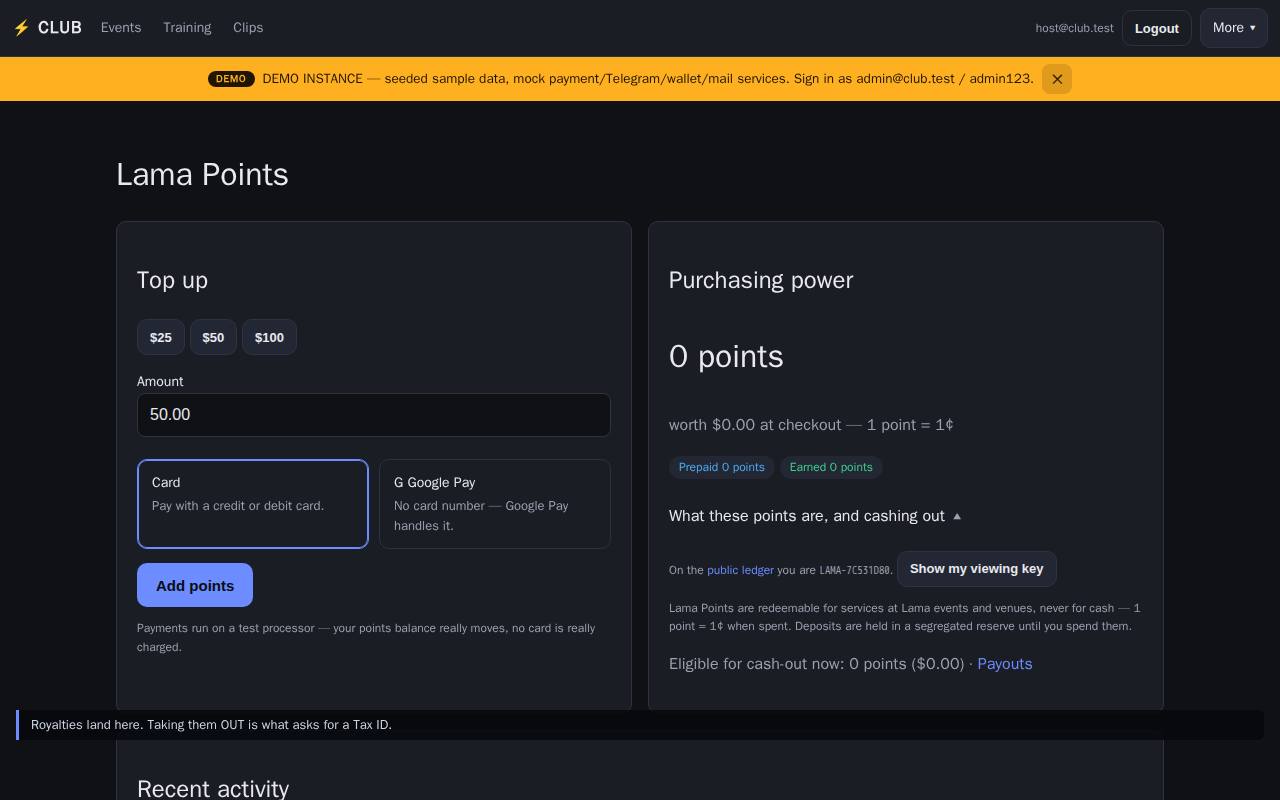This screenshot has width=1280, height=800.
Task: Pick the $100 top-up preset
Action: click(269, 337)
